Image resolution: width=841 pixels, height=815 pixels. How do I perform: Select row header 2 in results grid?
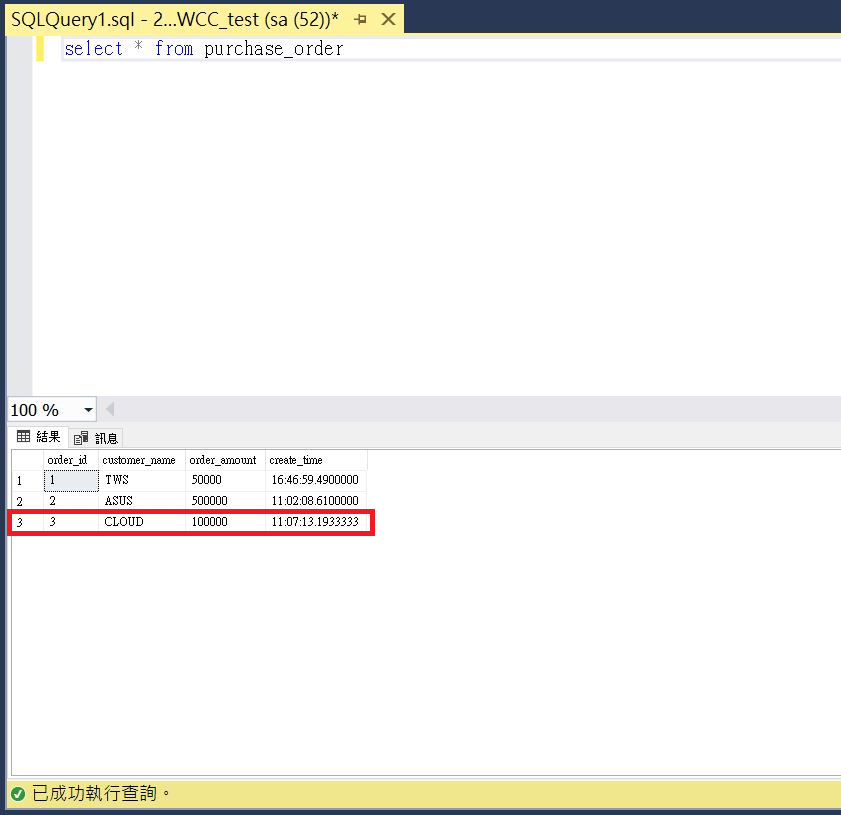(27, 501)
